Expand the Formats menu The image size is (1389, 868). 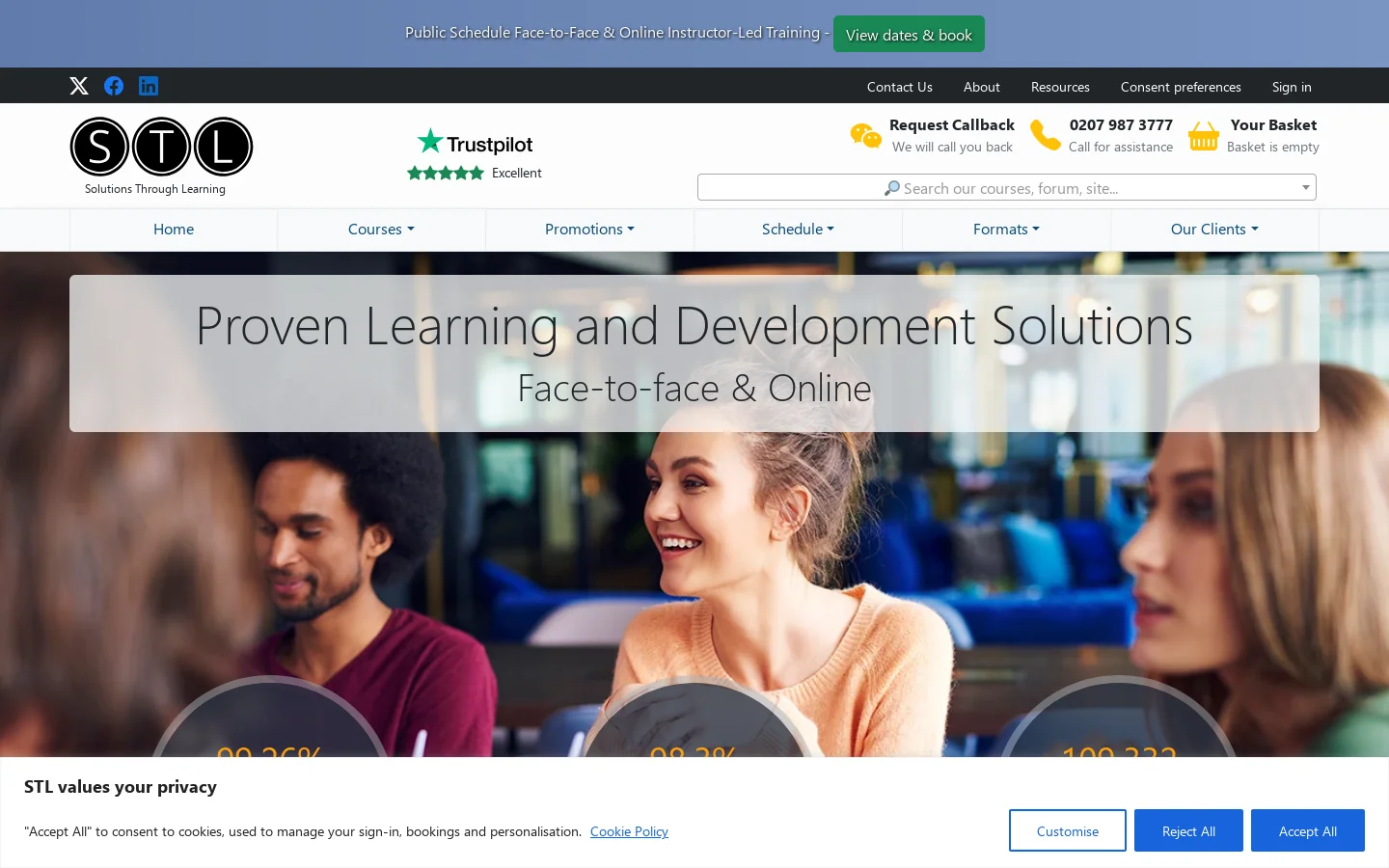[x=1006, y=229]
